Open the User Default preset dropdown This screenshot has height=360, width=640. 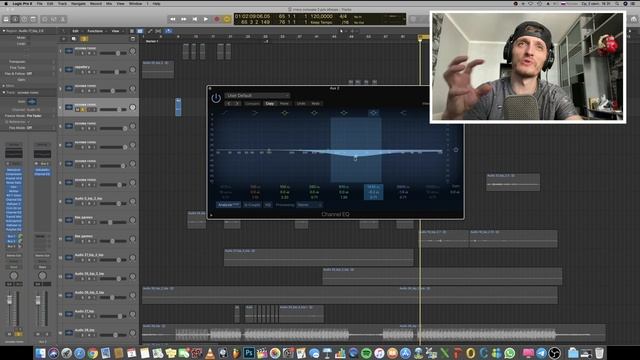(x=257, y=96)
